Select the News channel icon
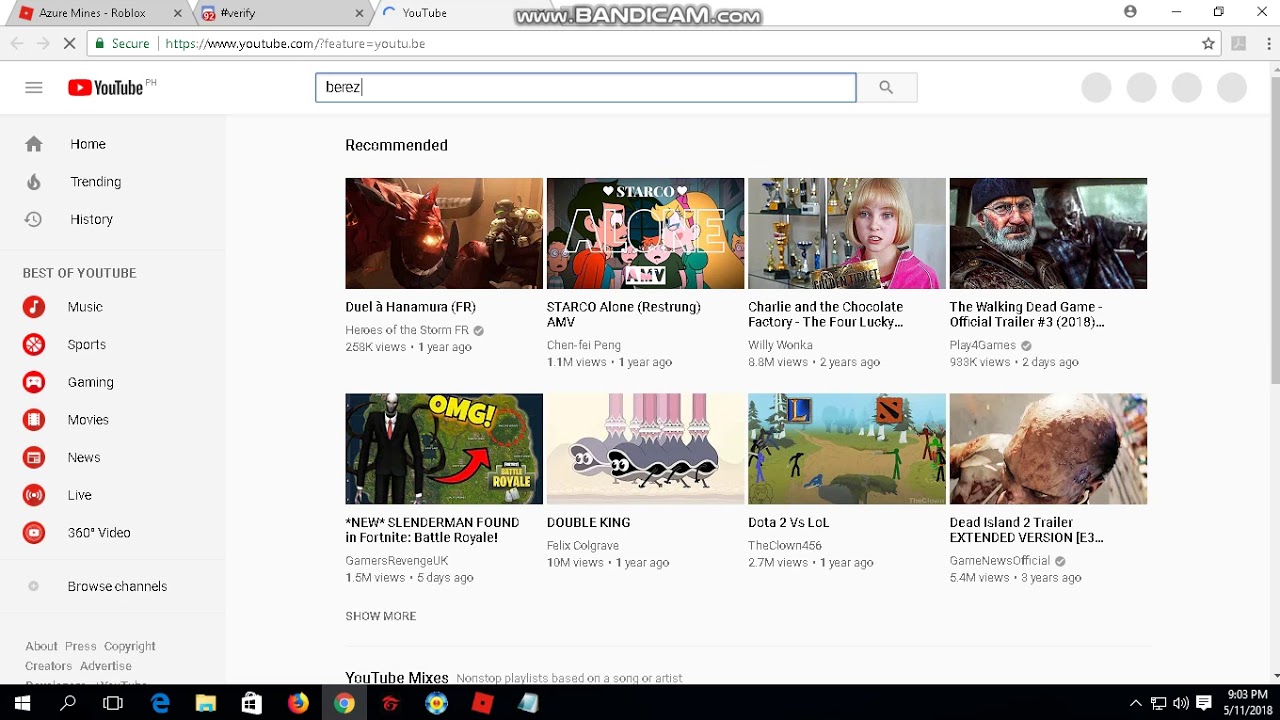 pos(34,458)
